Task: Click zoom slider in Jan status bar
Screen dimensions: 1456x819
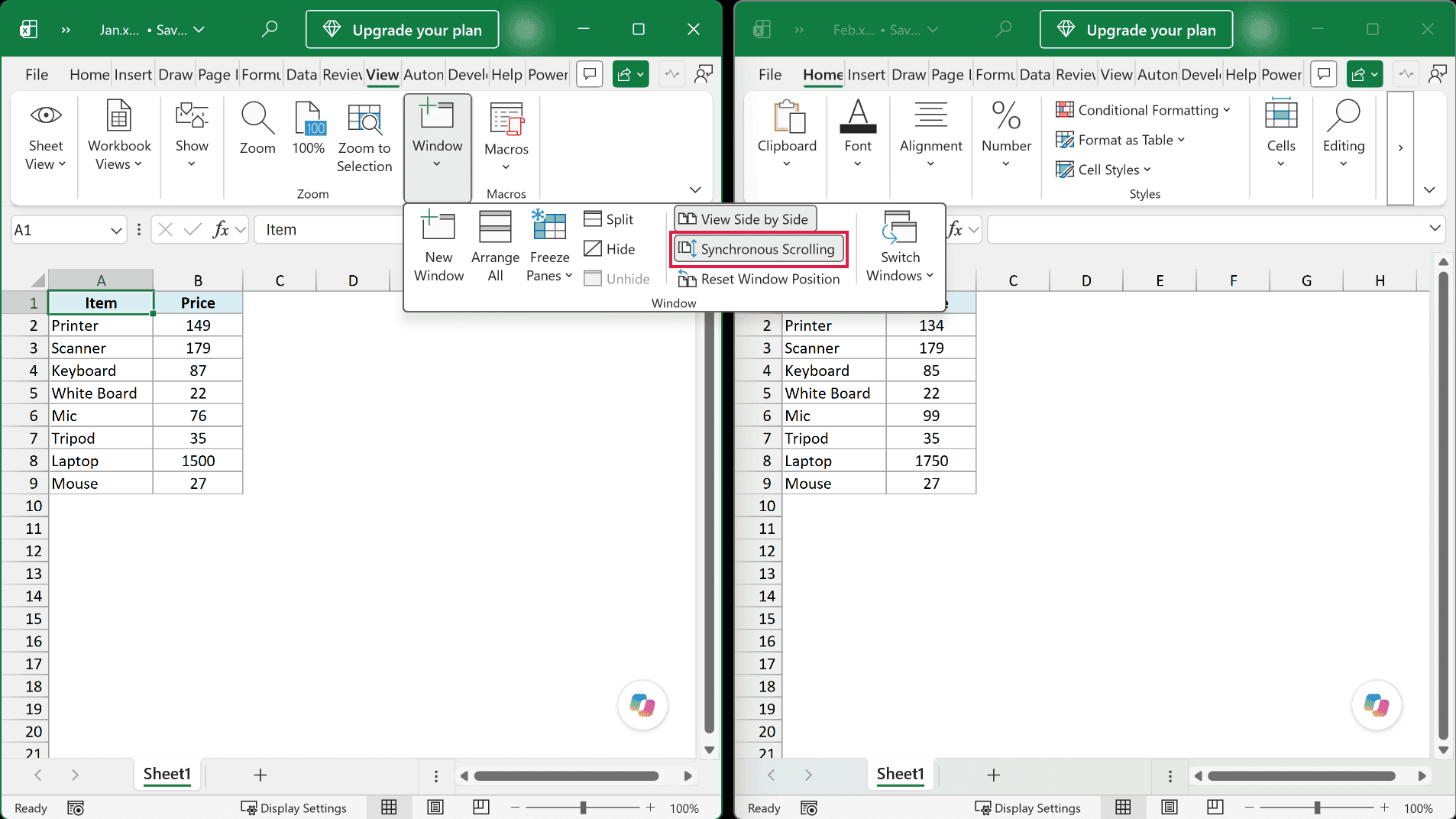Action: [x=583, y=808]
